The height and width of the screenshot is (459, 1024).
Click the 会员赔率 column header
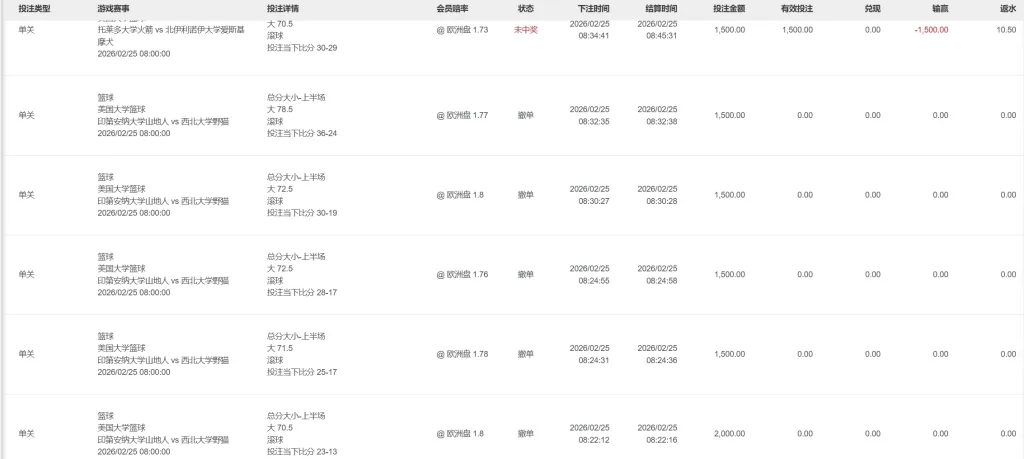(454, 7)
